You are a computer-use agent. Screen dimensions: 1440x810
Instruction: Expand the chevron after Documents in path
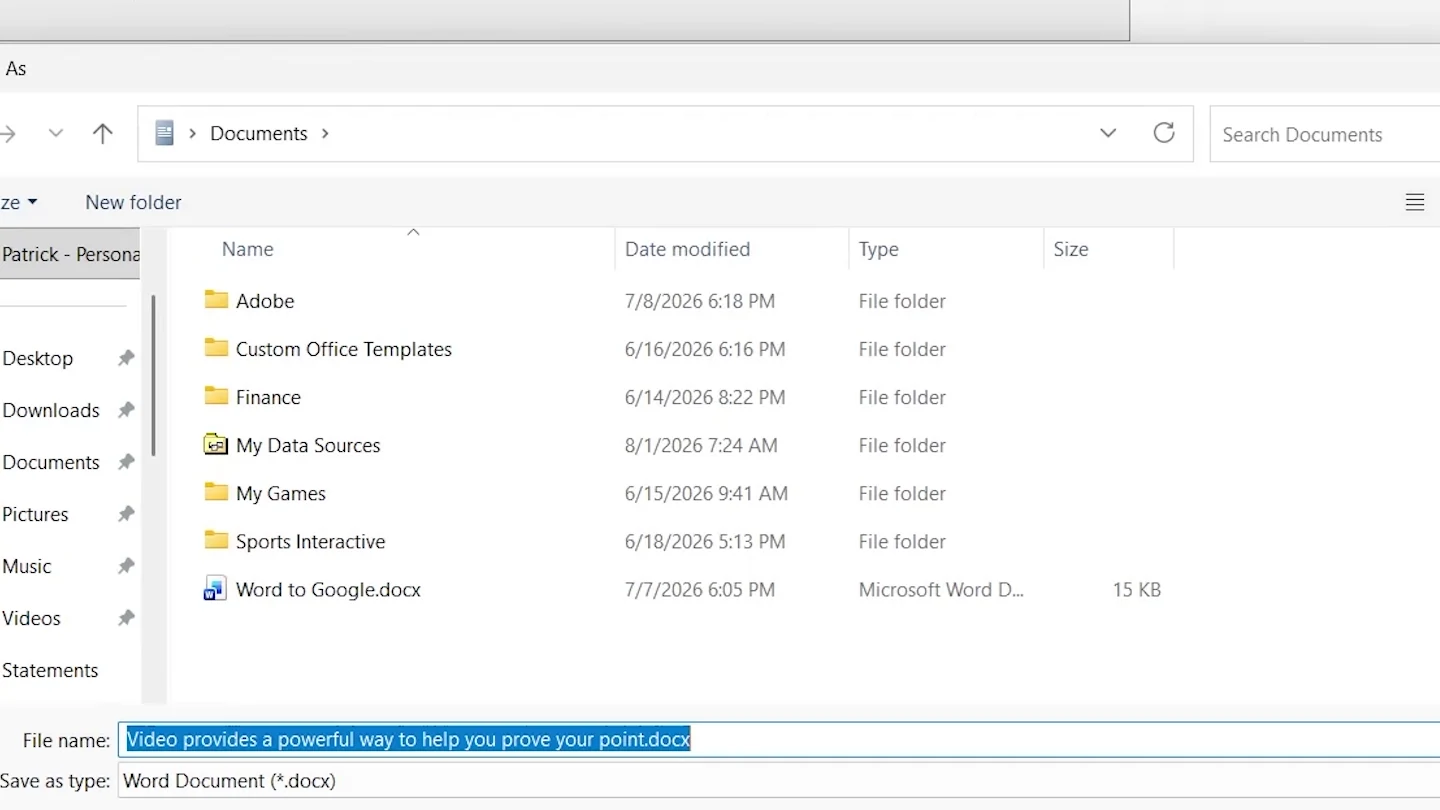[x=325, y=133]
